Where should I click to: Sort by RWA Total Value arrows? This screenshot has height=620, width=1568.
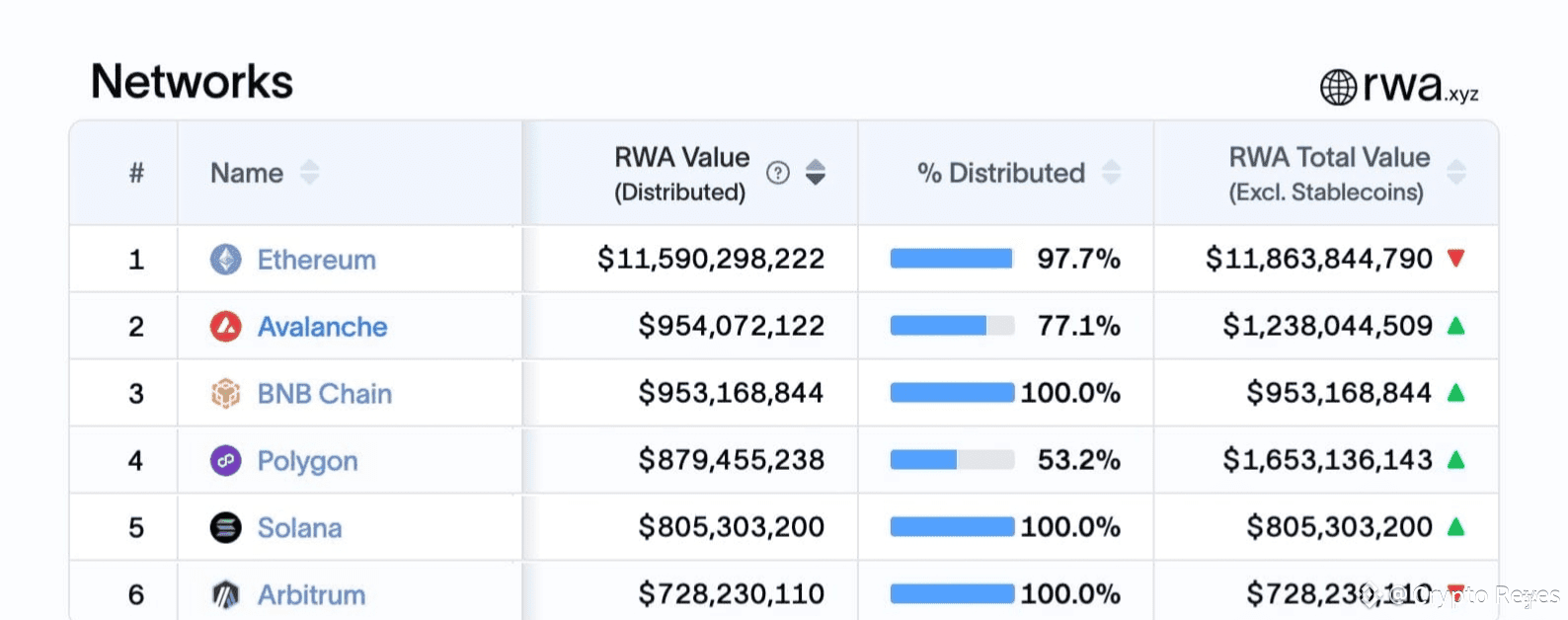click(x=1456, y=173)
